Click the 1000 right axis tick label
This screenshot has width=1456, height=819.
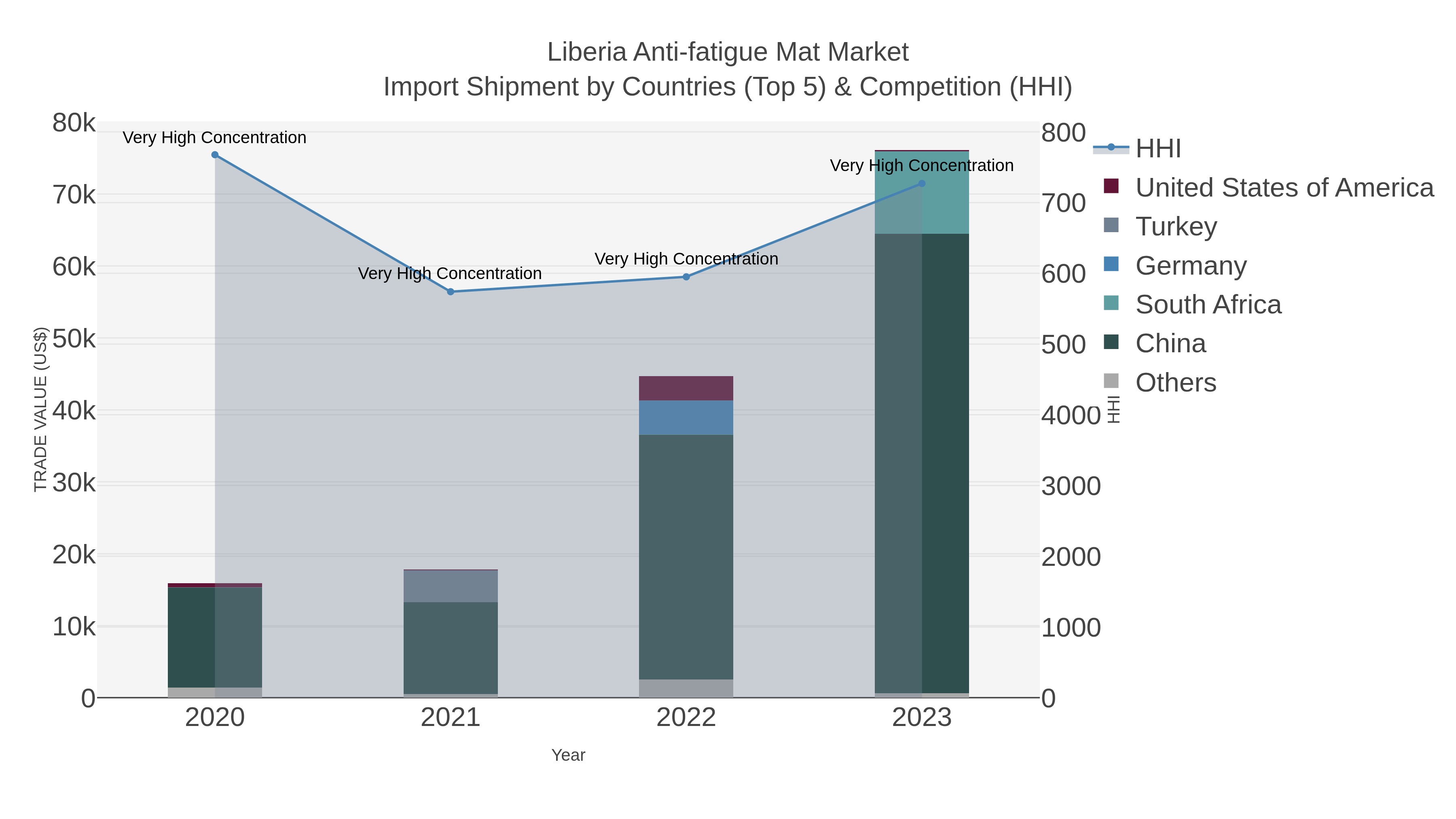tap(1071, 628)
